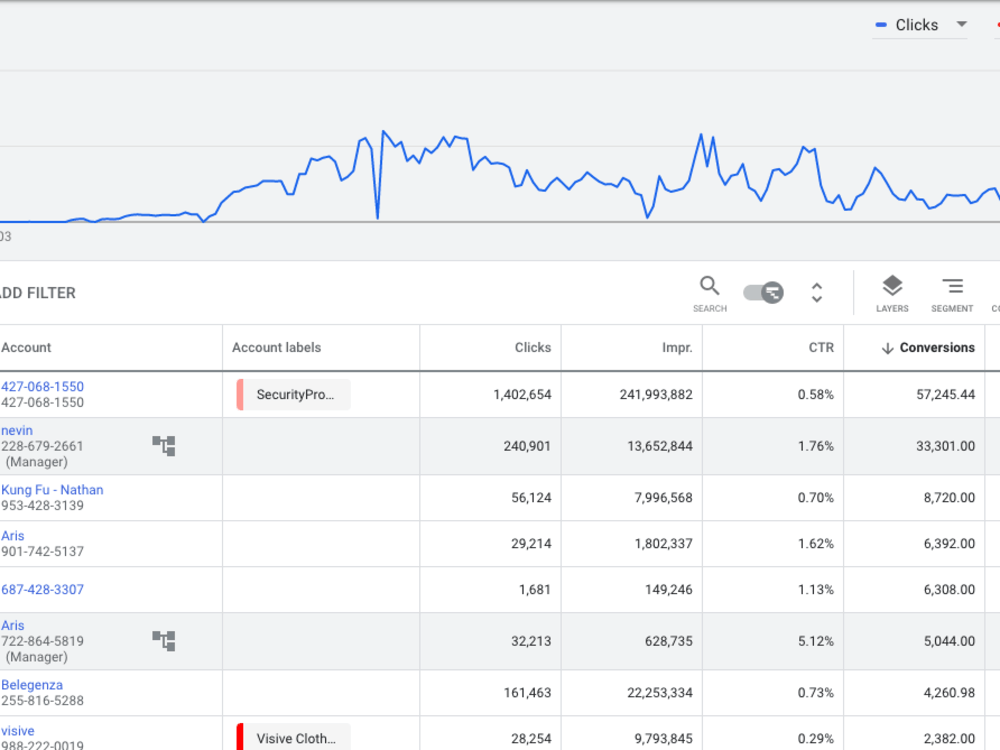Open the Layers tool
The height and width of the screenshot is (750, 1000).
[x=892, y=293]
